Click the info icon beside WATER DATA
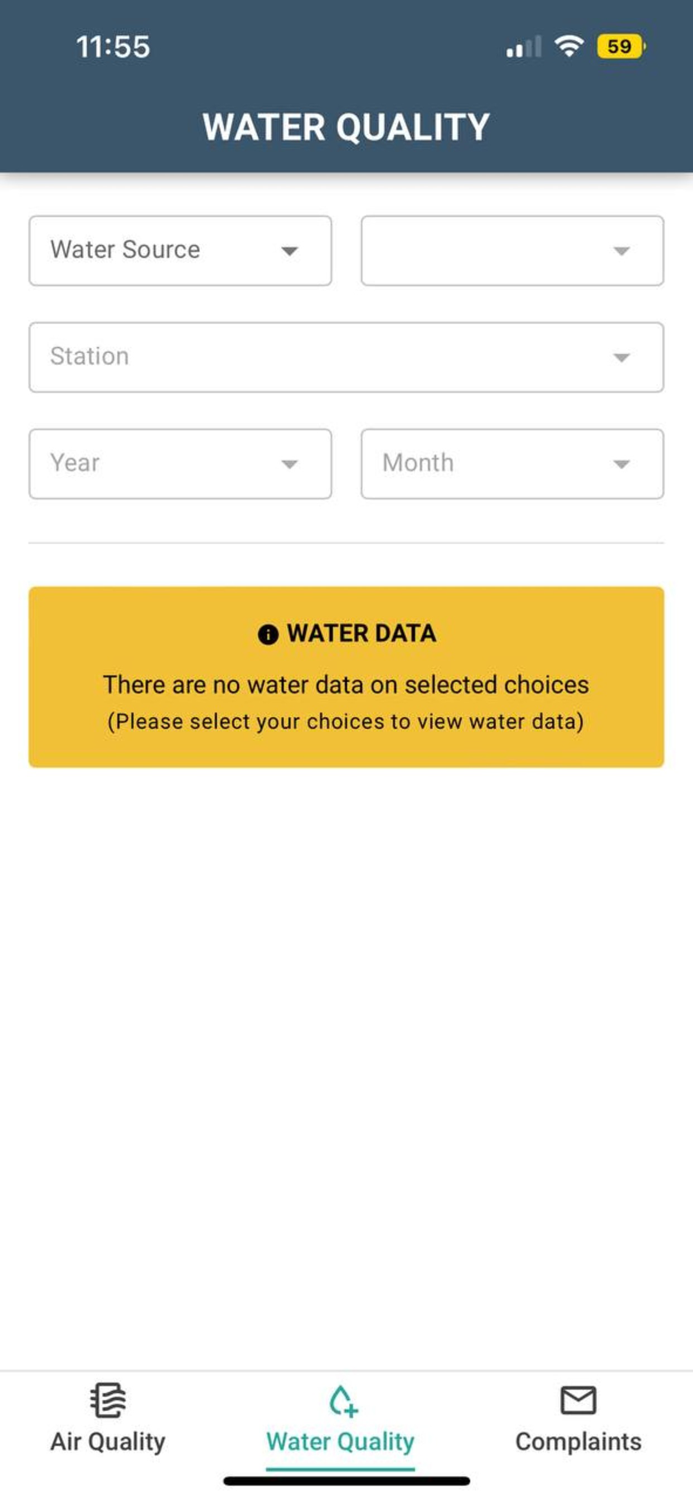693x1500 pixels. (268, 633)
